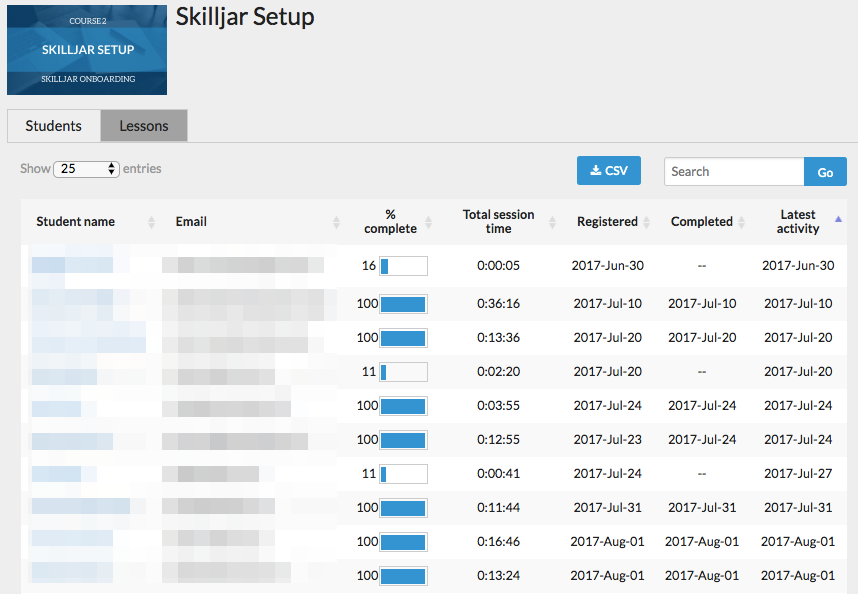The width and height of the screenshot is (858, 594).
Task: Sort by % complete sort arrows
Action: pos(428,222)
